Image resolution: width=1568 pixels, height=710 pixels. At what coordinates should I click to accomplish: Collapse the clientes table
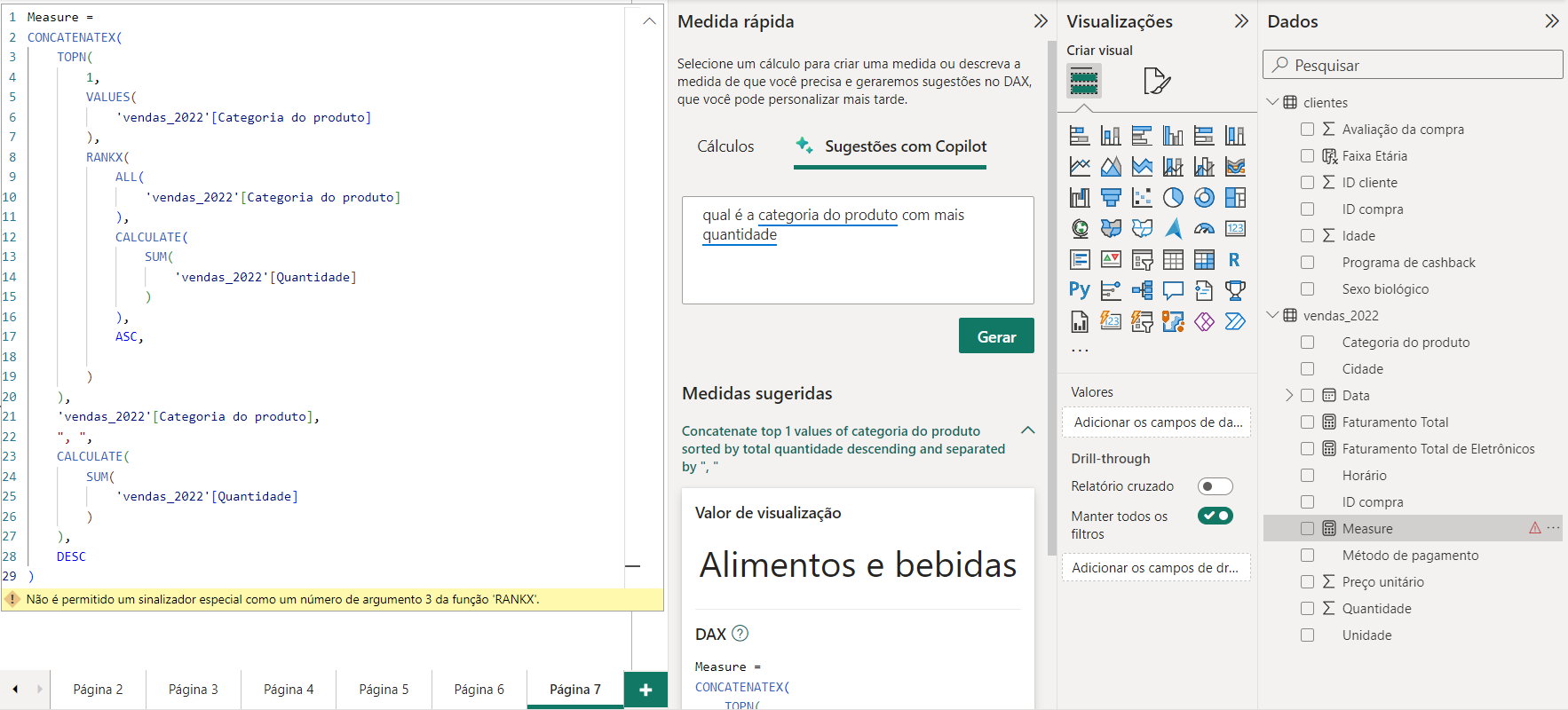pyautogui.click(x=1272, y=102)
